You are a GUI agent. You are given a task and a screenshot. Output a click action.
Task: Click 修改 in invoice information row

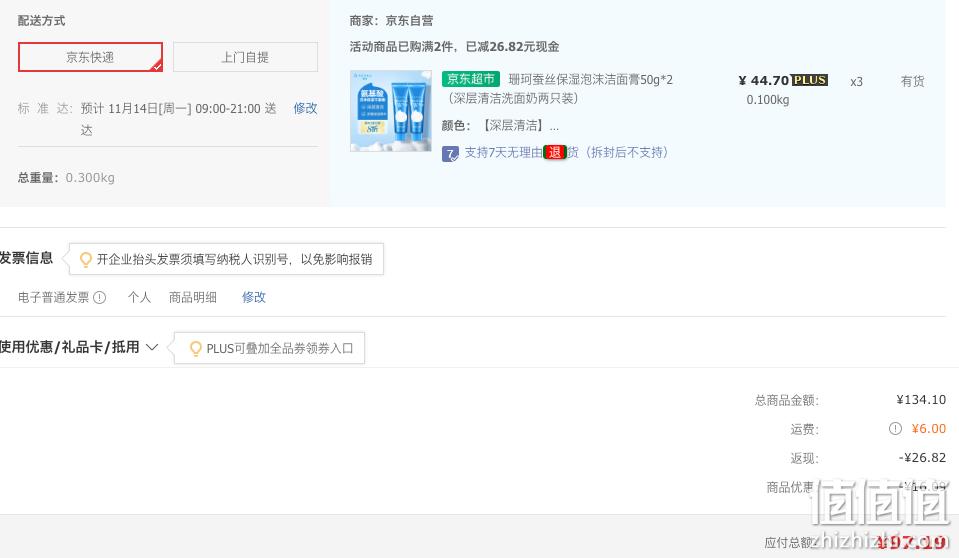click(x=254, y=297)
